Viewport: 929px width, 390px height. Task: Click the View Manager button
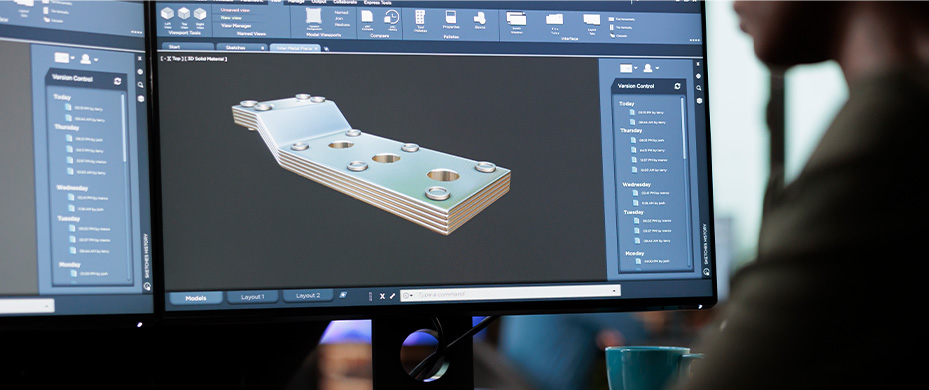tap(236, 25)
